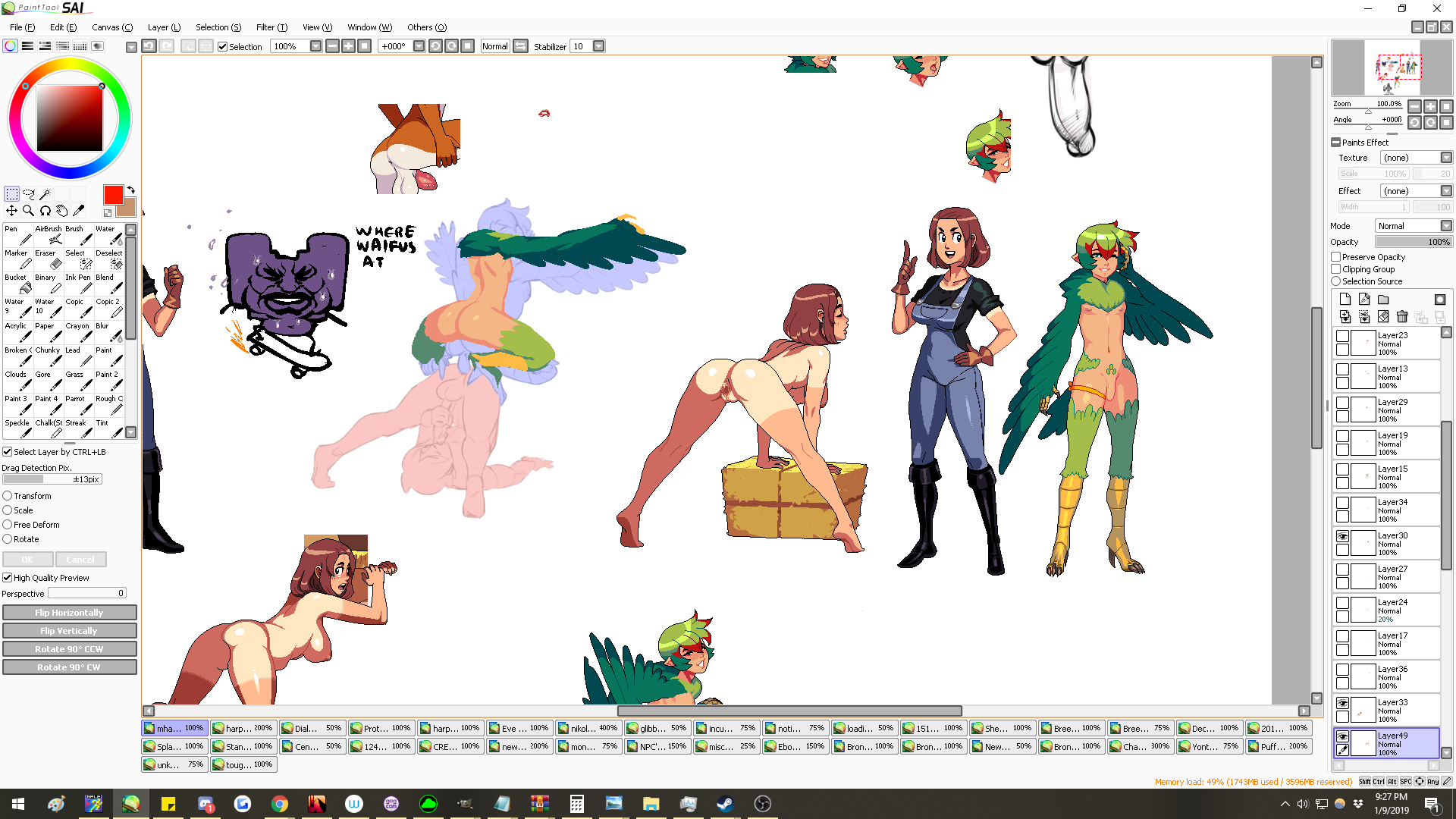Disable High Quality Preview checkbox

tap(8, 578)
